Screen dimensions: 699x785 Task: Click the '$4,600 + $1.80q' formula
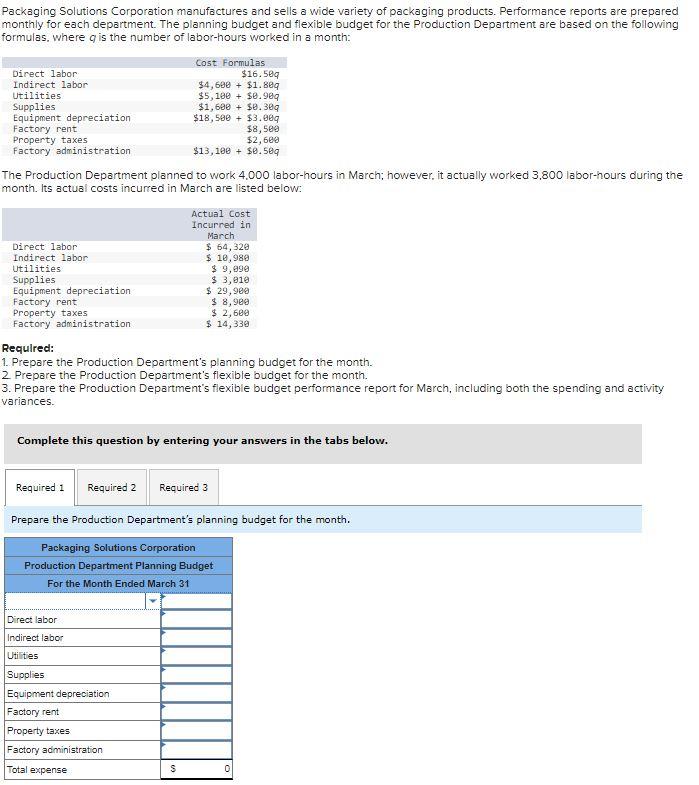coord(239,85)
